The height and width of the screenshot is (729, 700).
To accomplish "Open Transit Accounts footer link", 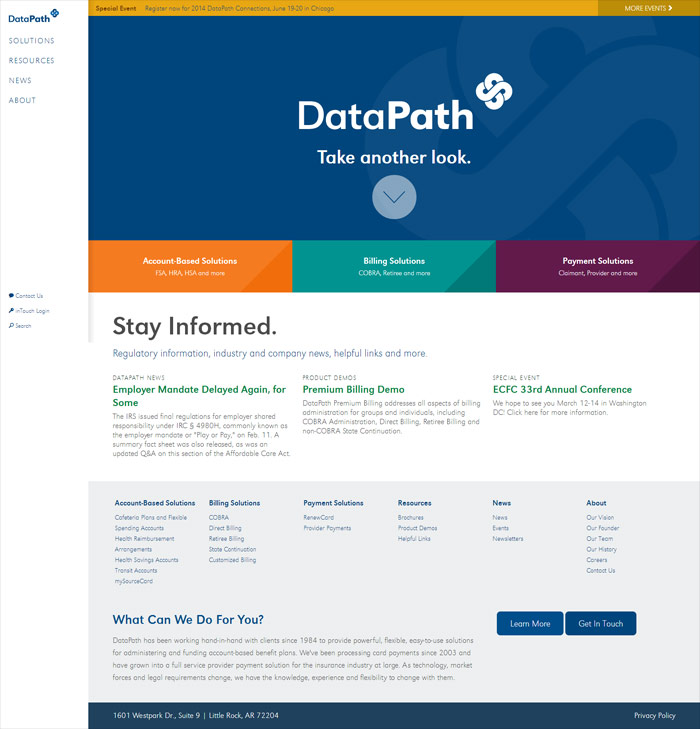I will [136, 570].
